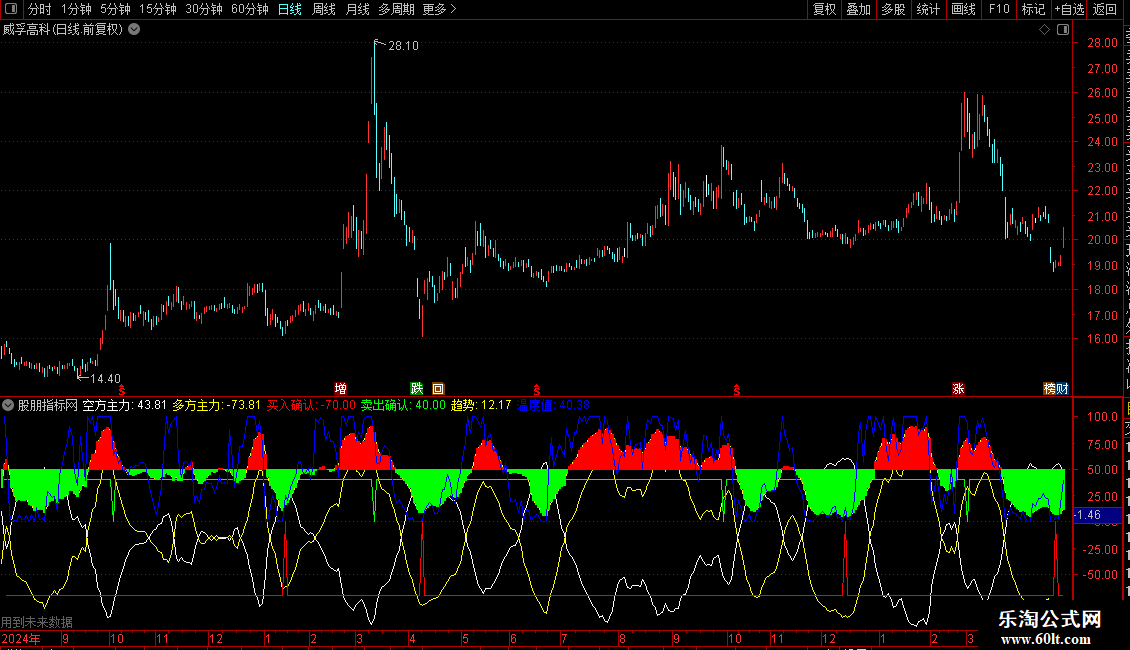Screen dimensions: 1130x650
Task: Click the 叠加 overlay button
Action: tap(858, 9)
